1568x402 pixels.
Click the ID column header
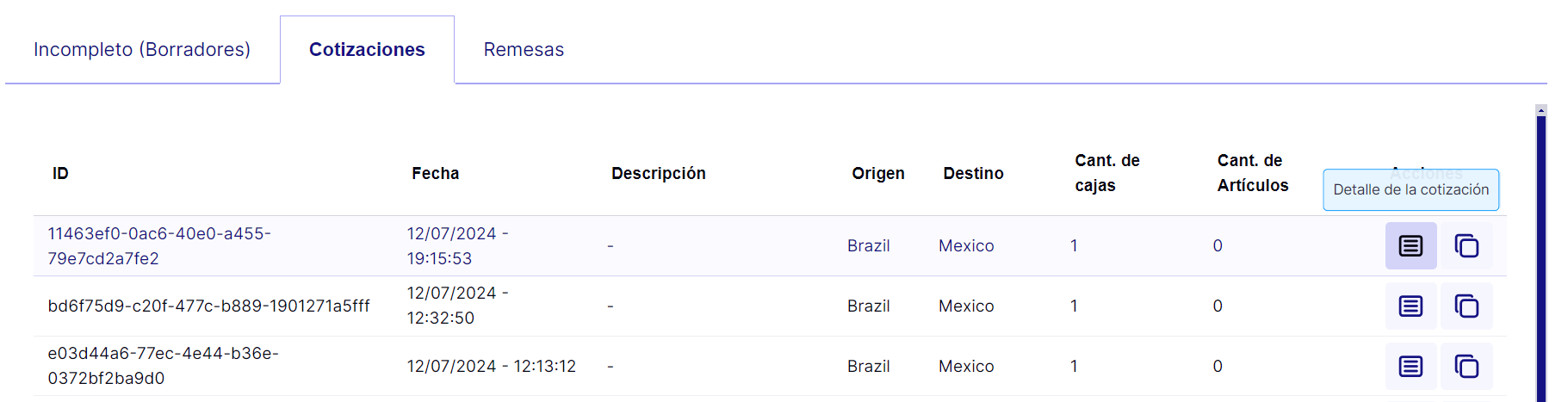tap(60, 174)
